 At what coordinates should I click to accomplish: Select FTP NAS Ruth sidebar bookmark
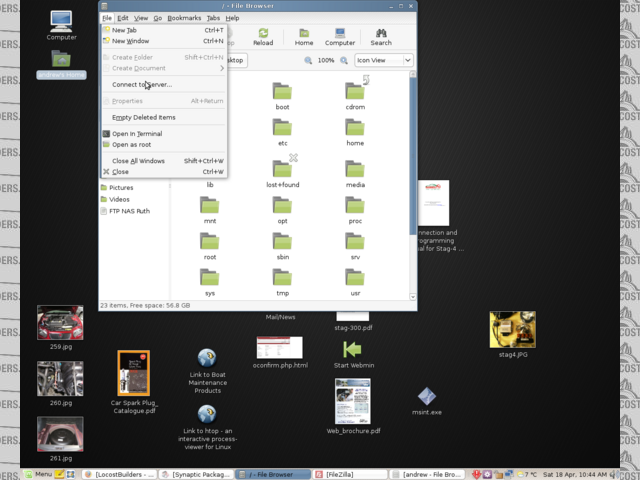130,211
